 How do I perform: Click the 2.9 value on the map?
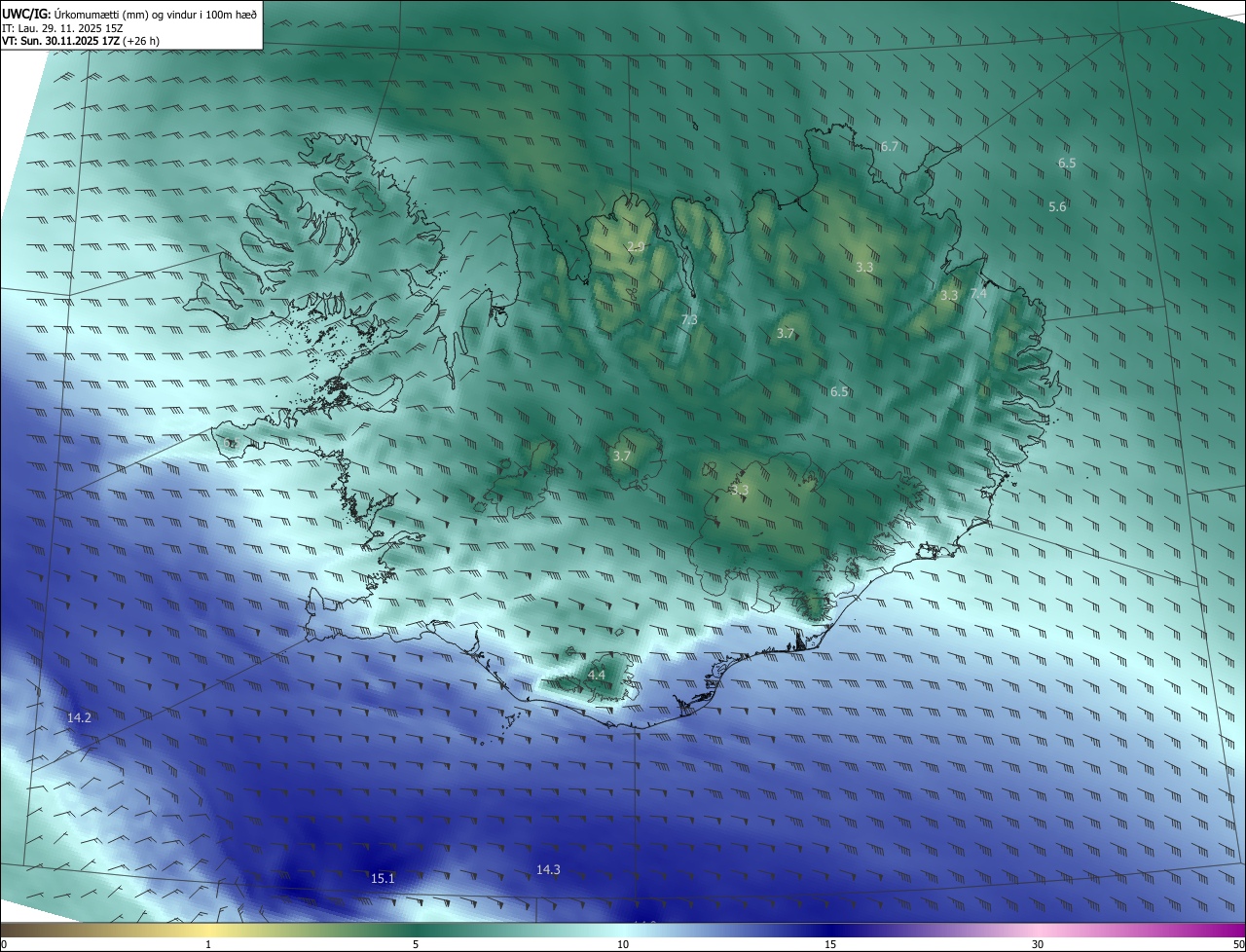(x=636, y=246)
